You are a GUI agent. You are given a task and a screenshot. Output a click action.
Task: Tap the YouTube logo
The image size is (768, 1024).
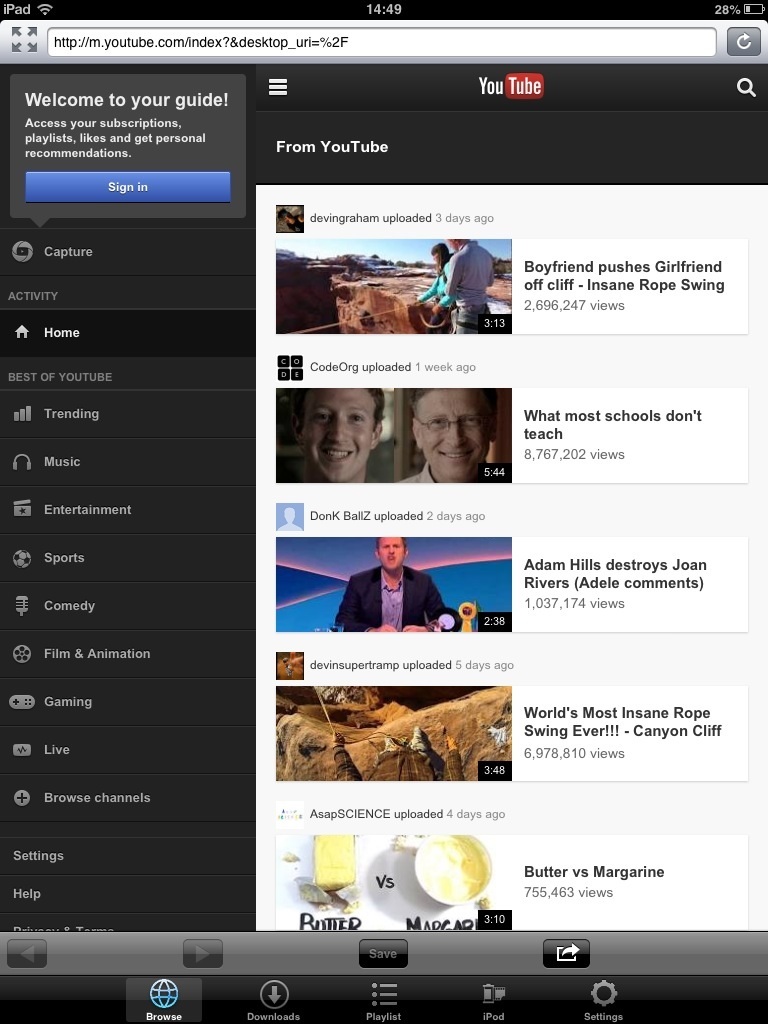(x=511, y=86)
